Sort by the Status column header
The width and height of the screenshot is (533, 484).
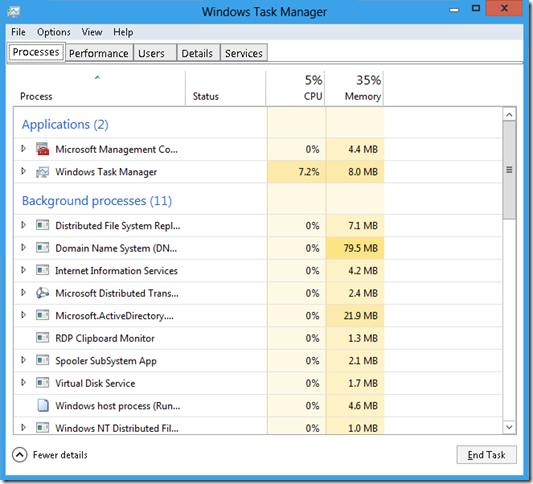click(225, 88)
